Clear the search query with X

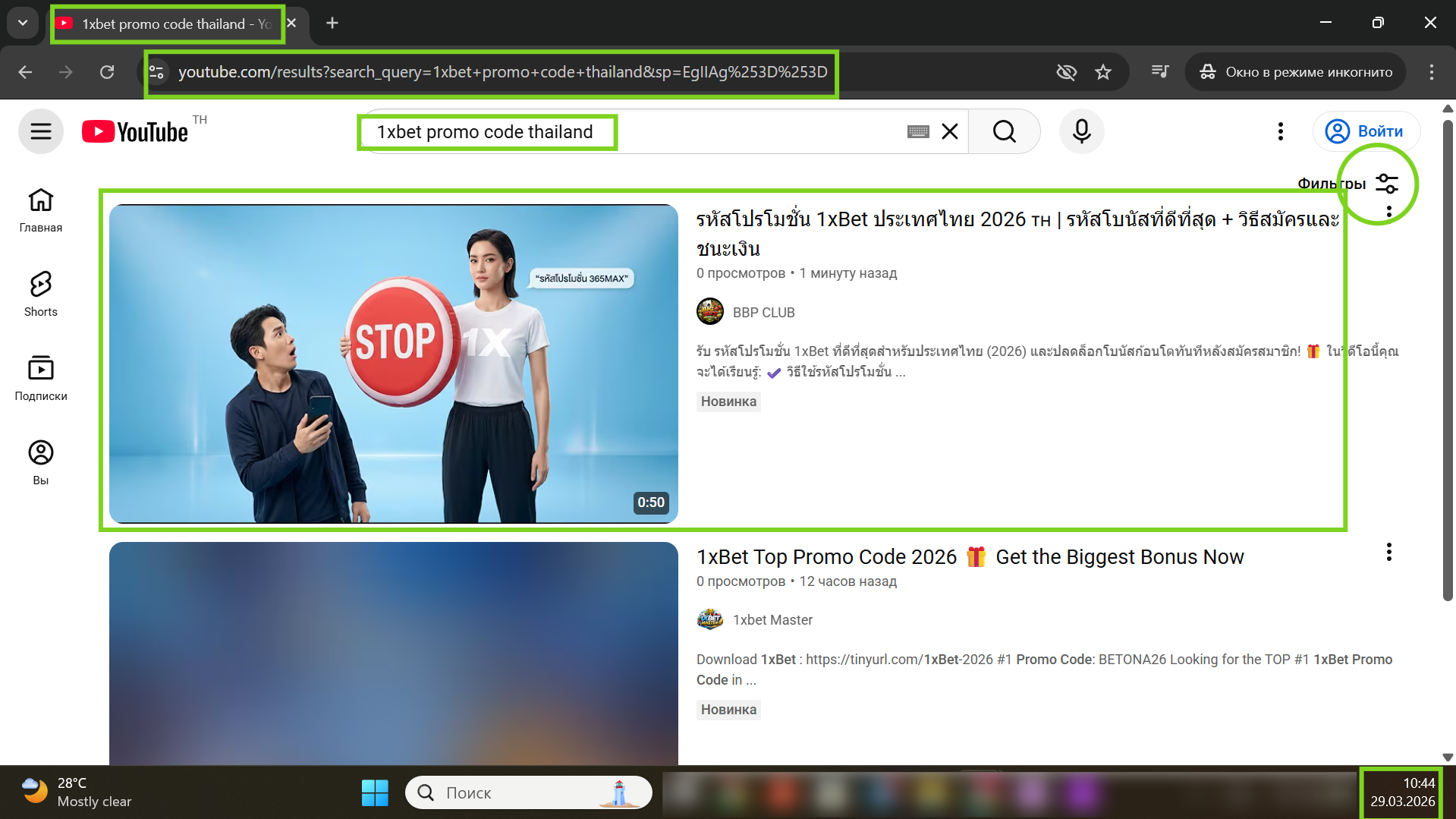[x=949, y=131]
